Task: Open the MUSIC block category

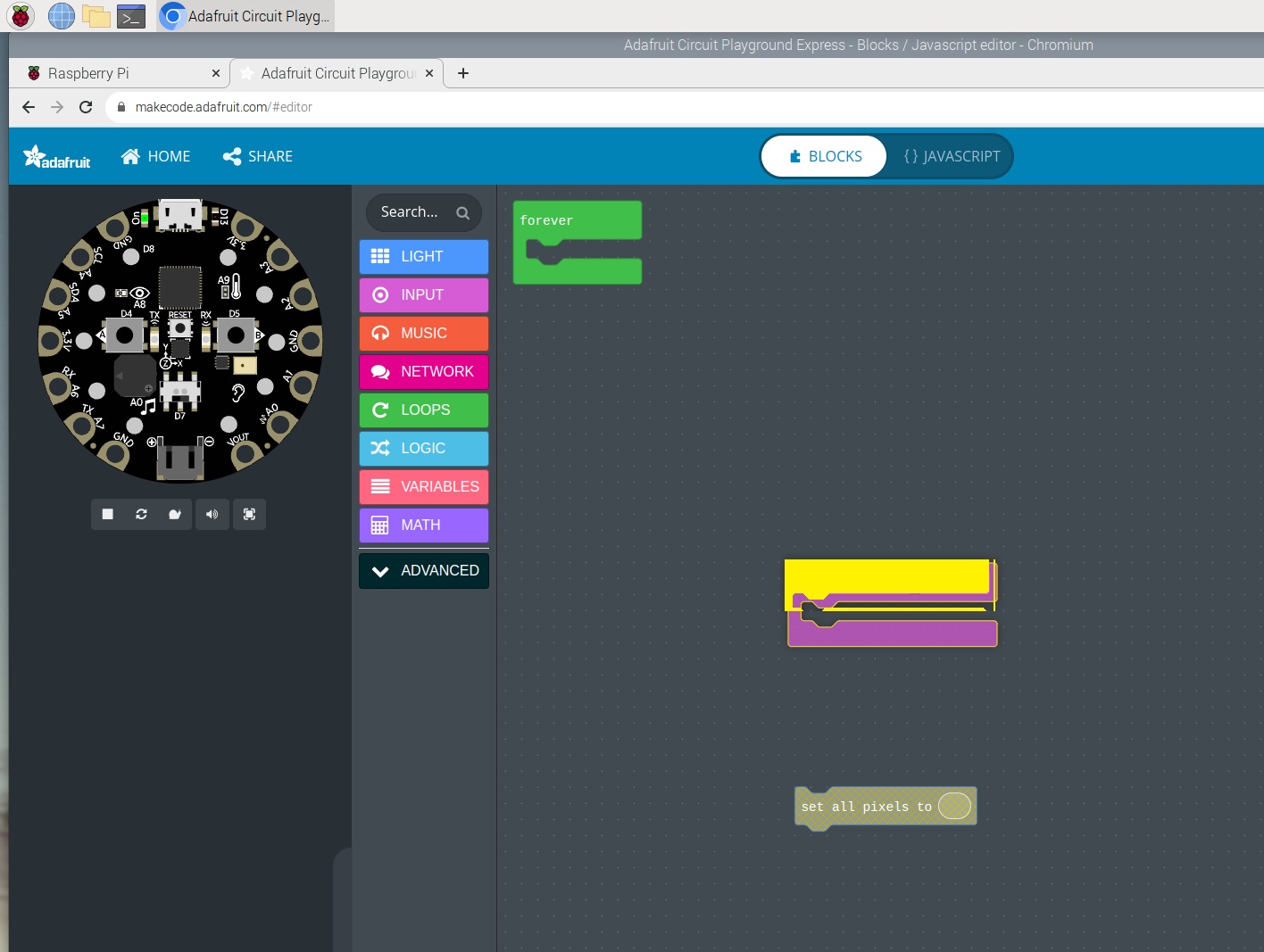Action: (423, 333)
